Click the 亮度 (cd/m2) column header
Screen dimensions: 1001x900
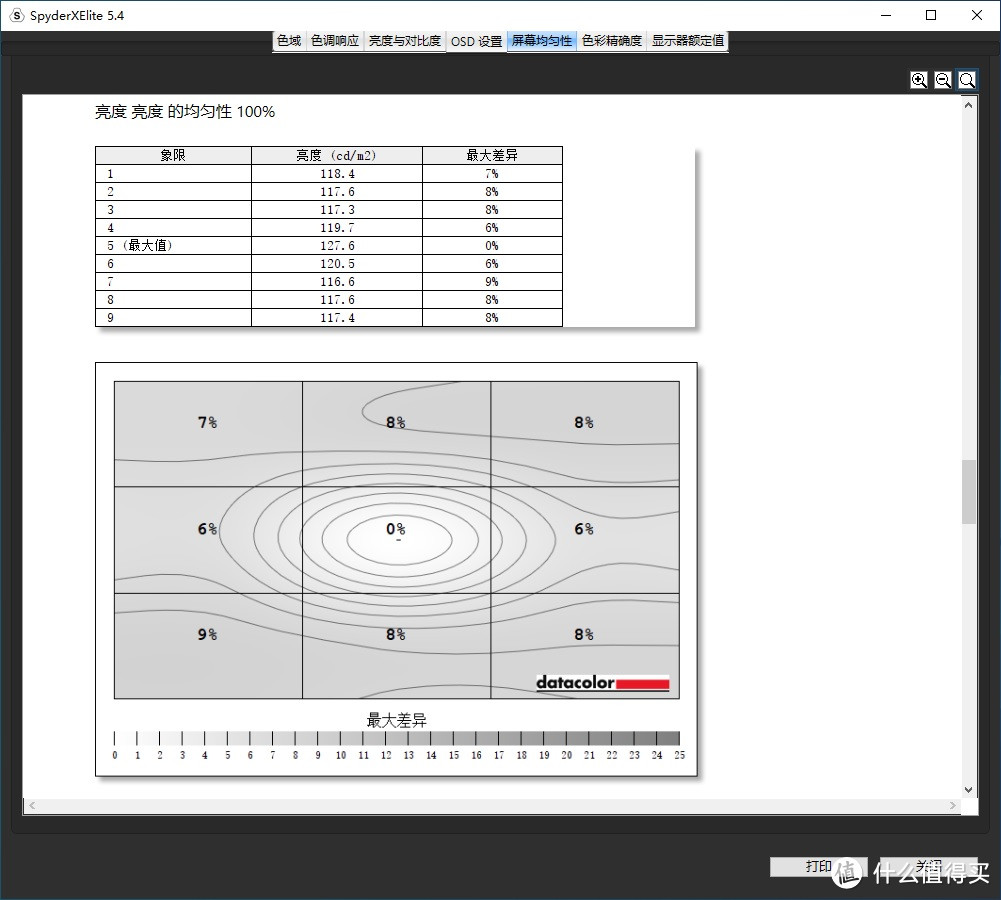[x=336, y=155]
